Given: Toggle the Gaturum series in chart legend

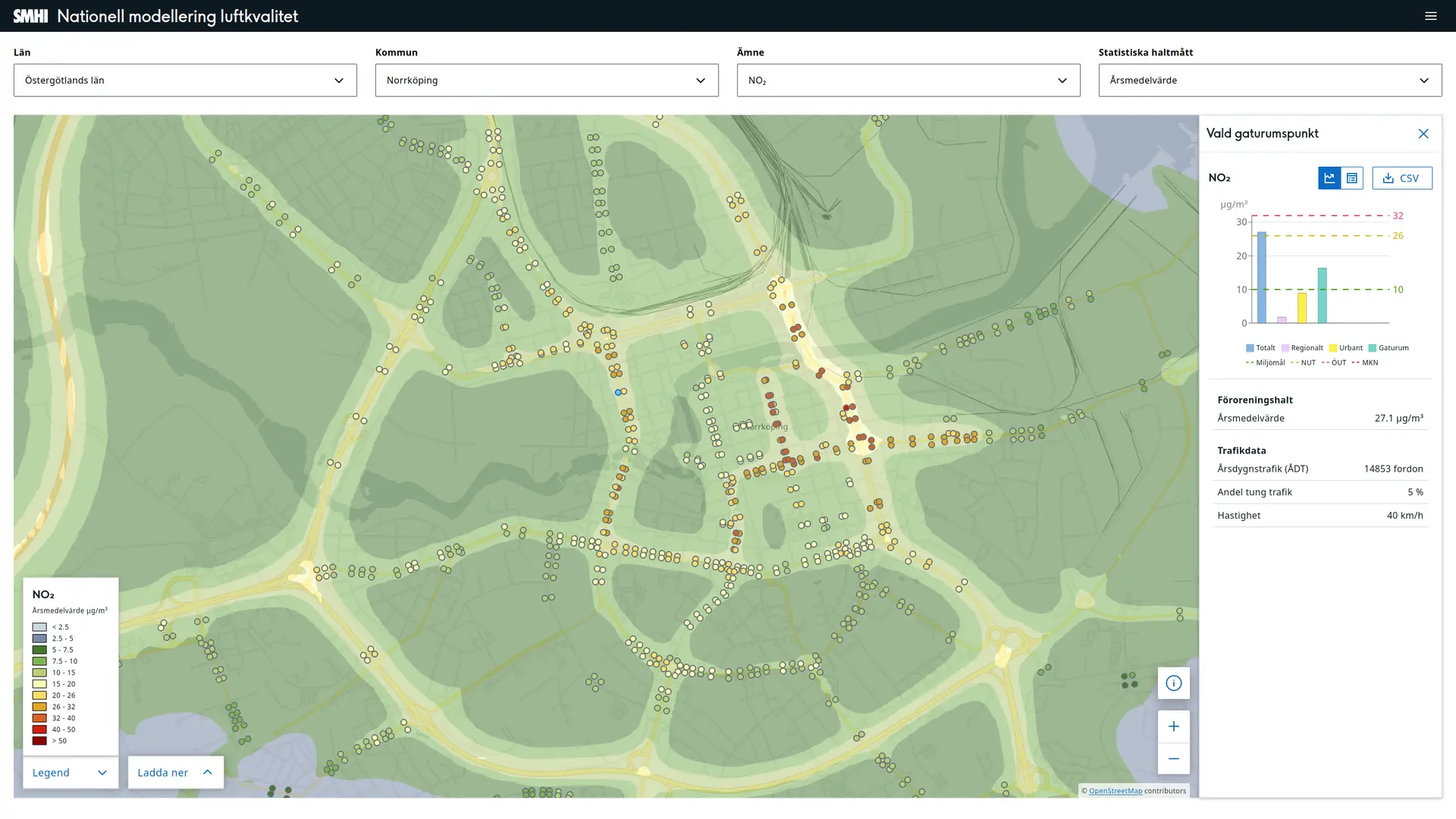Looking at the screenshot, I should (1388, 348).
